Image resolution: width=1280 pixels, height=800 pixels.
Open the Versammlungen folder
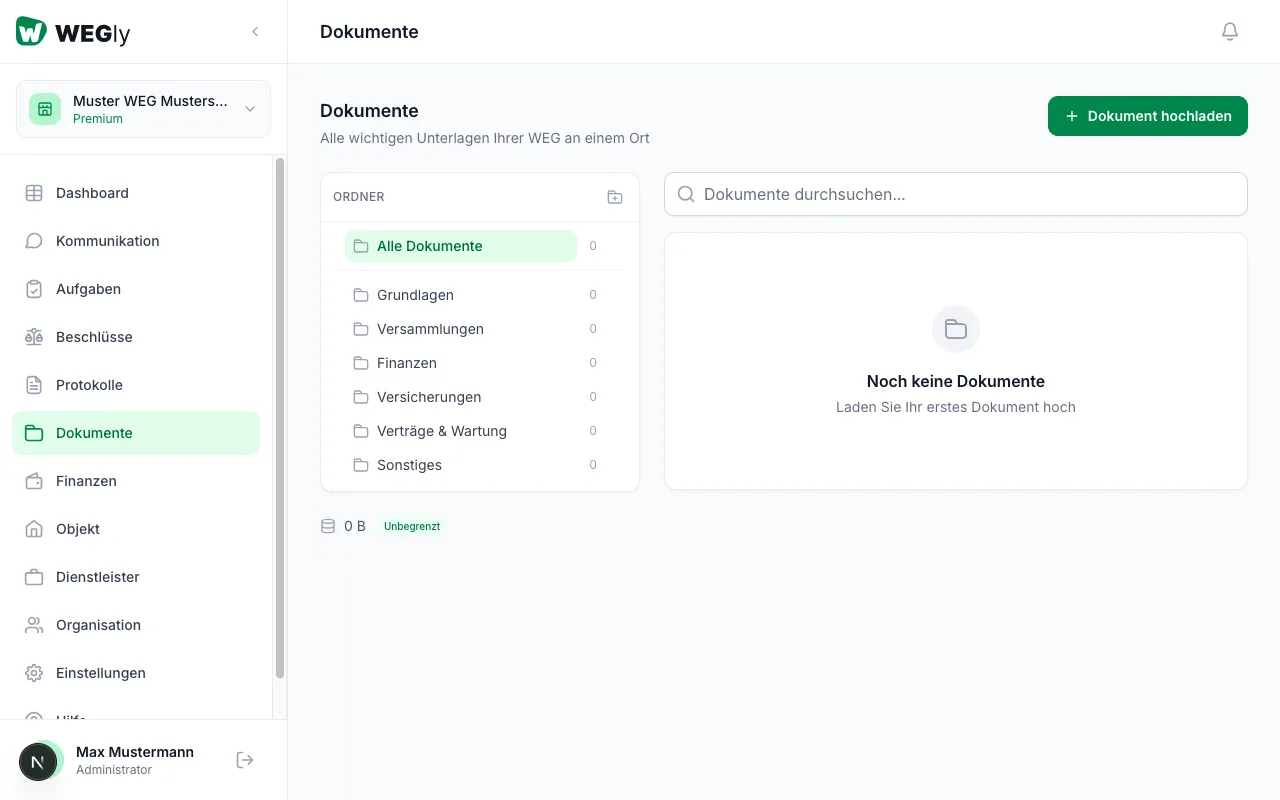pyautogui.click(x=430, y=329)
